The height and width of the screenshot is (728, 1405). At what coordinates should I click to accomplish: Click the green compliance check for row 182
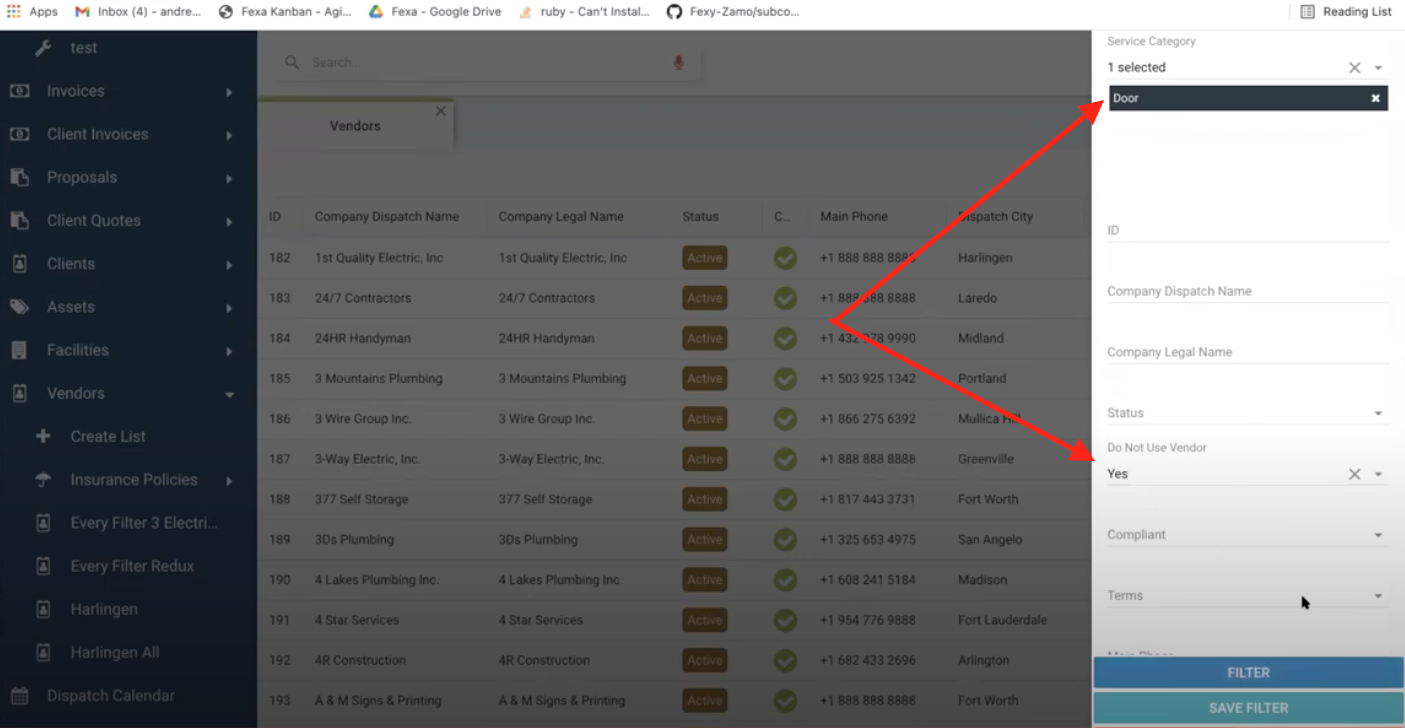785,258
